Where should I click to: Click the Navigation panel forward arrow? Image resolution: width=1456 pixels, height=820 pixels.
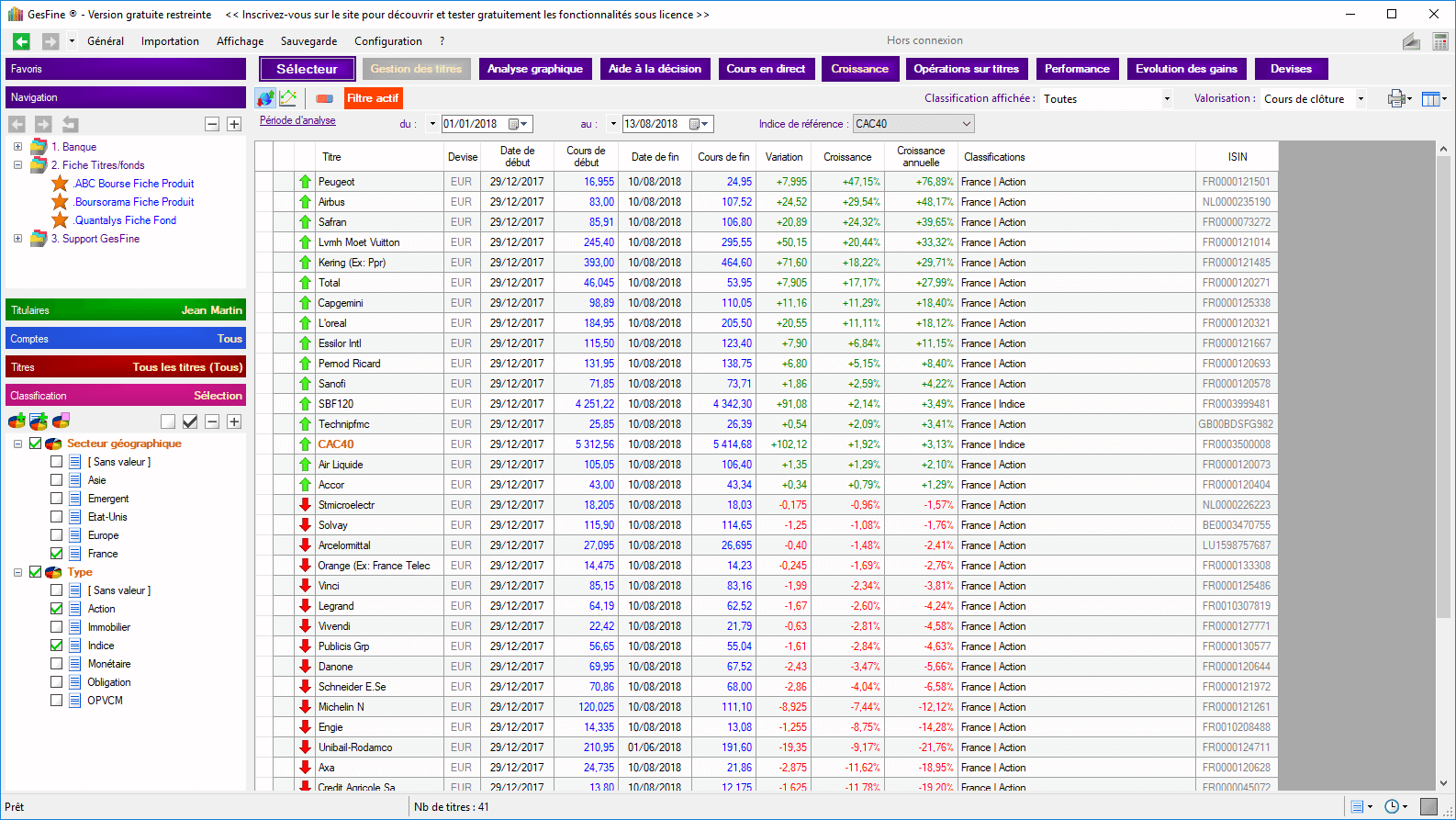coord(43,124)
